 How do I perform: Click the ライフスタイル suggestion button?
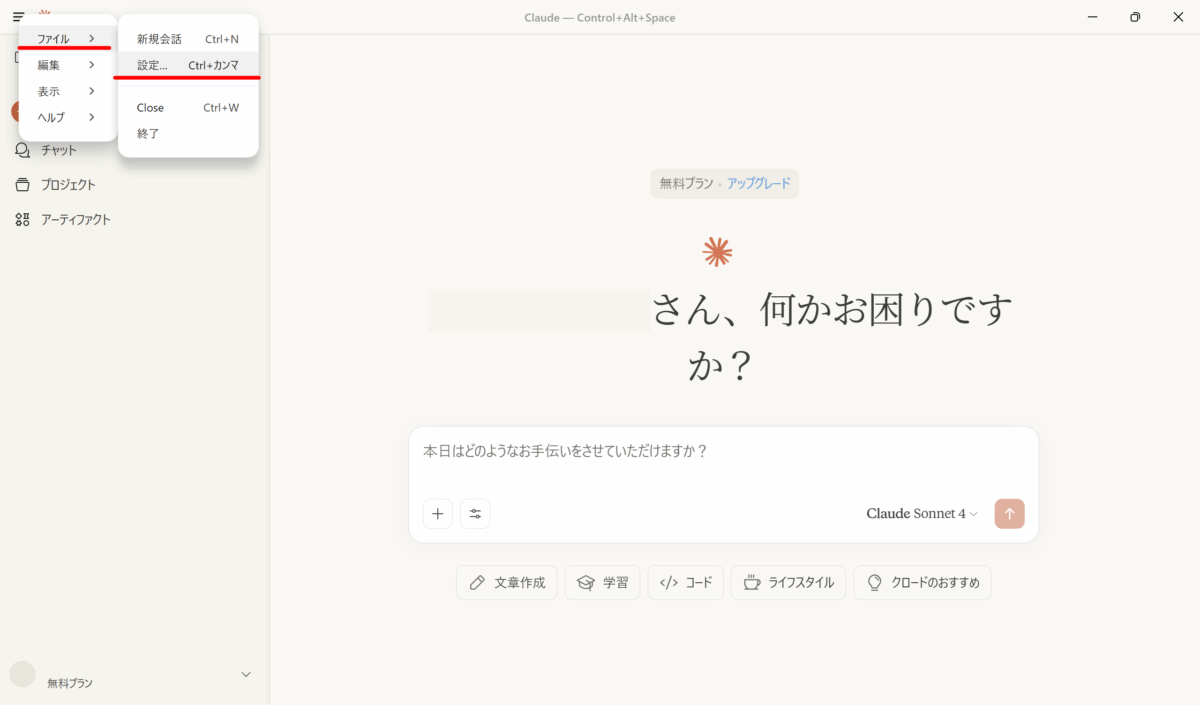pyautogui.click(x=789, y=583)
